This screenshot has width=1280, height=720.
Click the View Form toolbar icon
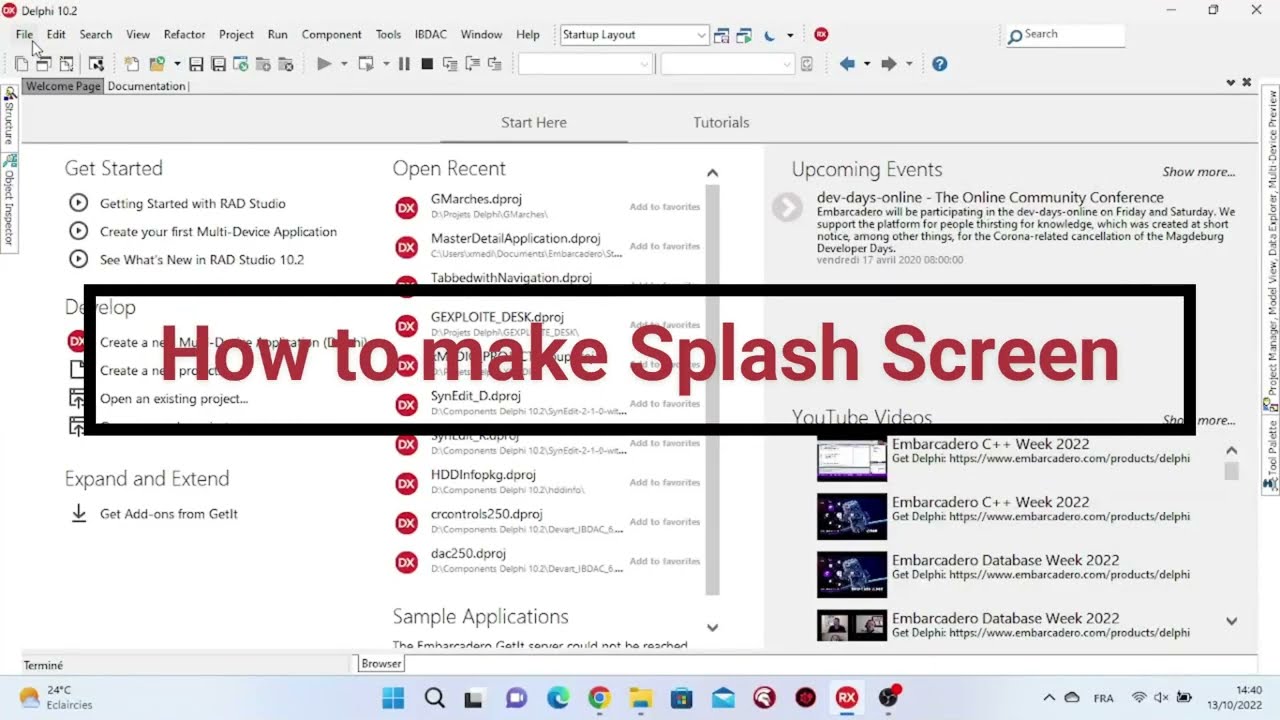[43, 64]
